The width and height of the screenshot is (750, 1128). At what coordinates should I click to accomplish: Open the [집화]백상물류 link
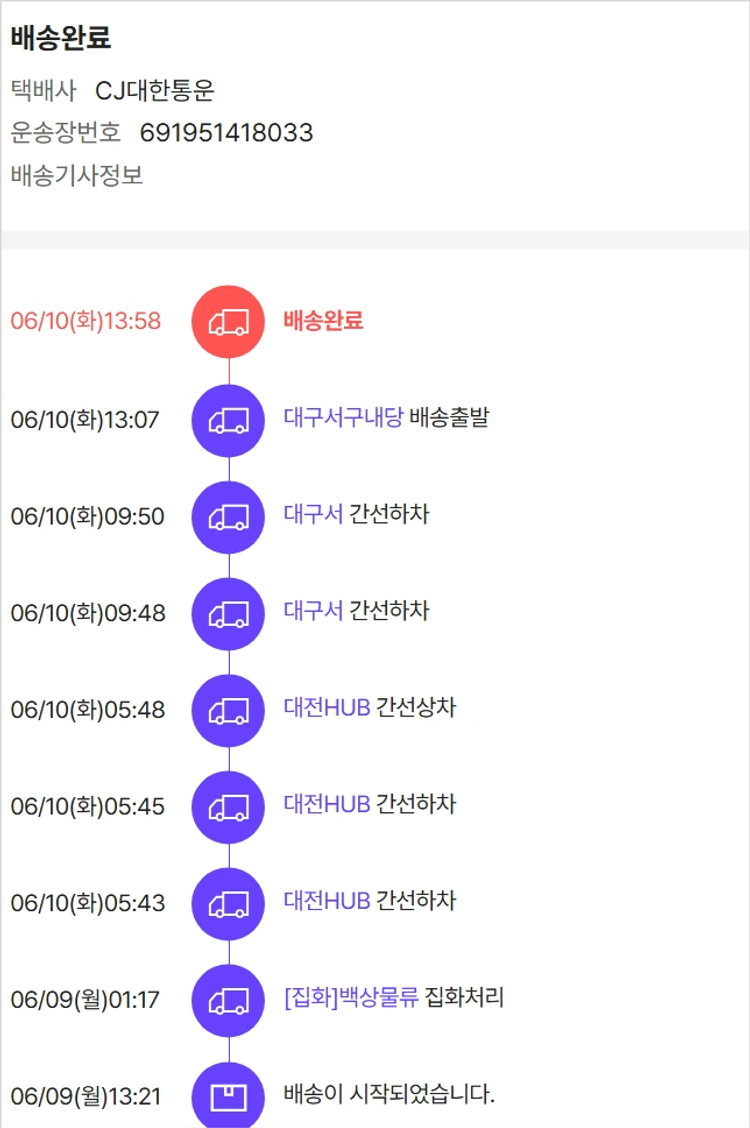click(x=351, y=998)
